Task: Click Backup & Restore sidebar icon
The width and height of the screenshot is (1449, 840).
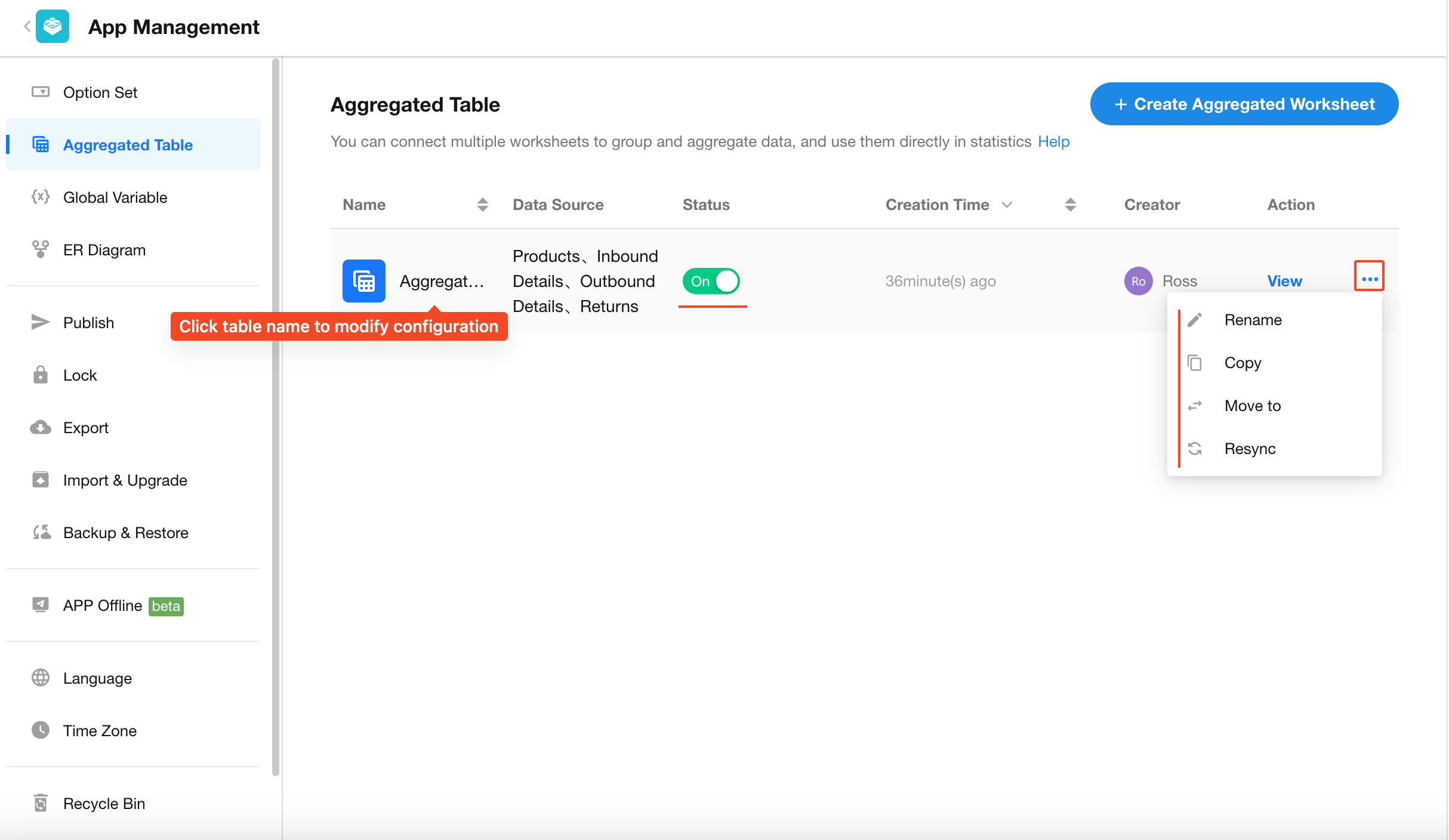Action: (41, 533)
